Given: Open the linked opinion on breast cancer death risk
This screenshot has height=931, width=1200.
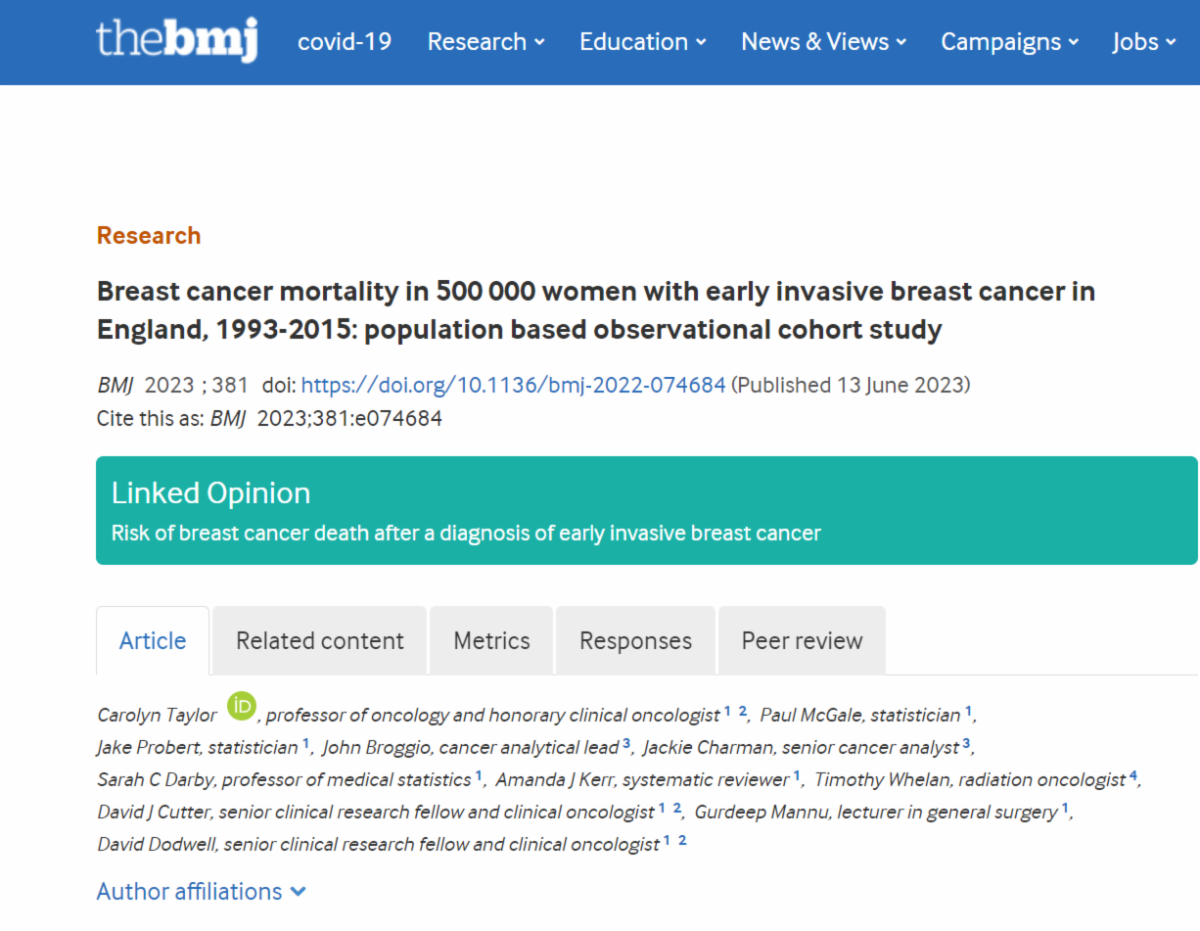Looking at the screenshot, I should coord(466,533).
